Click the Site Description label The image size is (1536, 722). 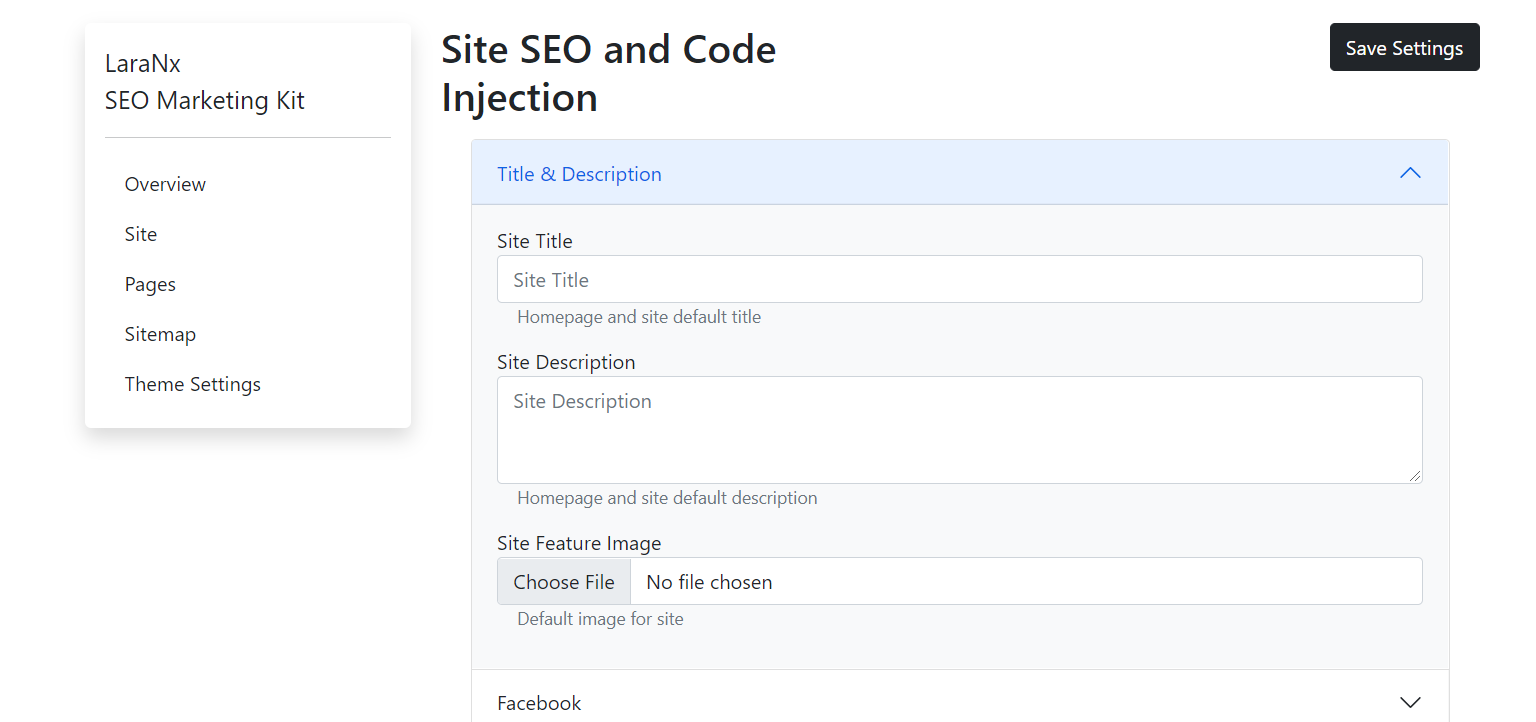[566, 362]
